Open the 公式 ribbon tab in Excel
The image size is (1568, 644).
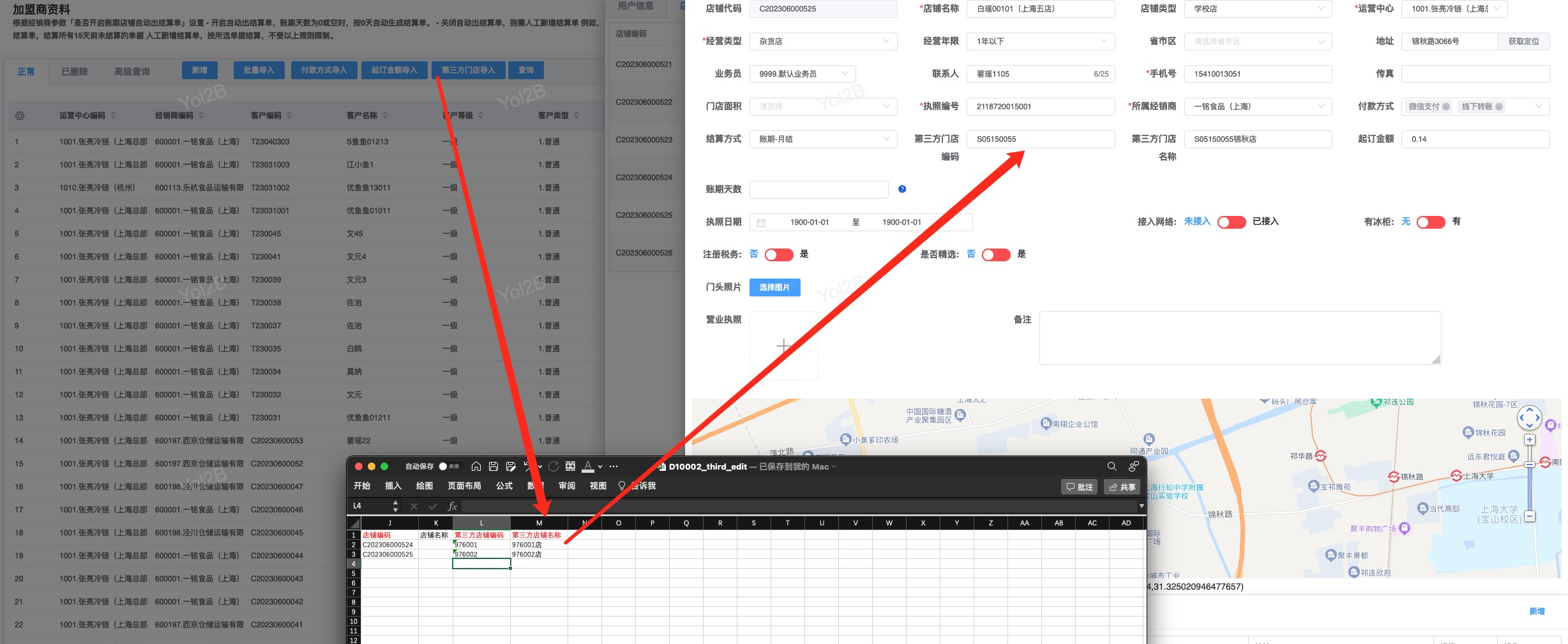[504, 486]
